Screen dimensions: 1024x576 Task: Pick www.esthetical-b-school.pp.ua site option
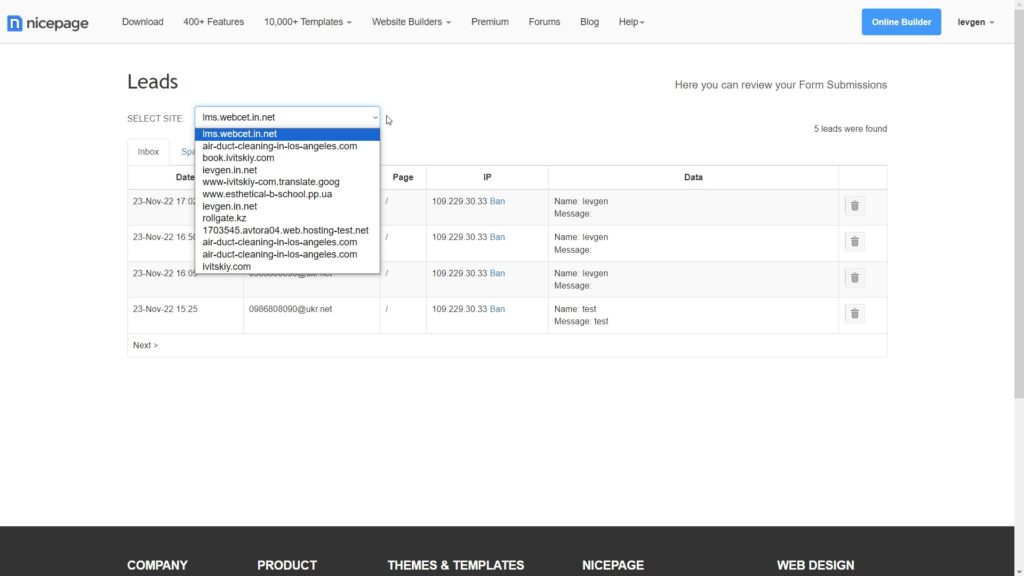pyautogui.click(x=268, y=194)
